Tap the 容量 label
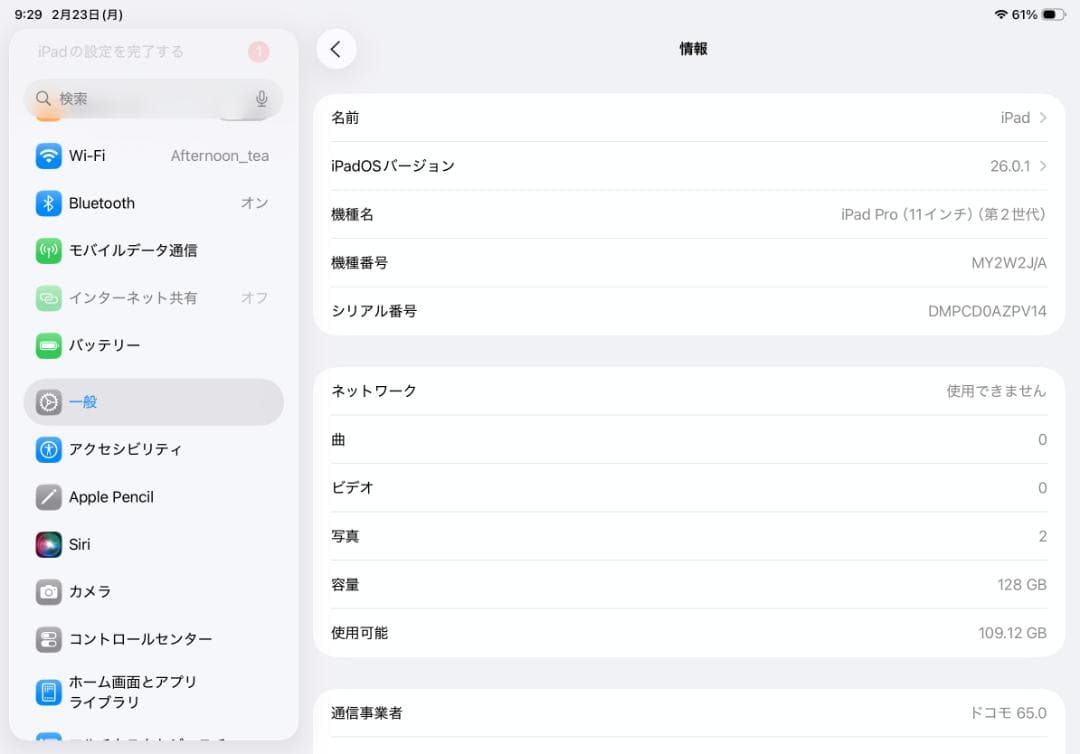The height and width of the screenshot is (754, 1080). [345, 585]
